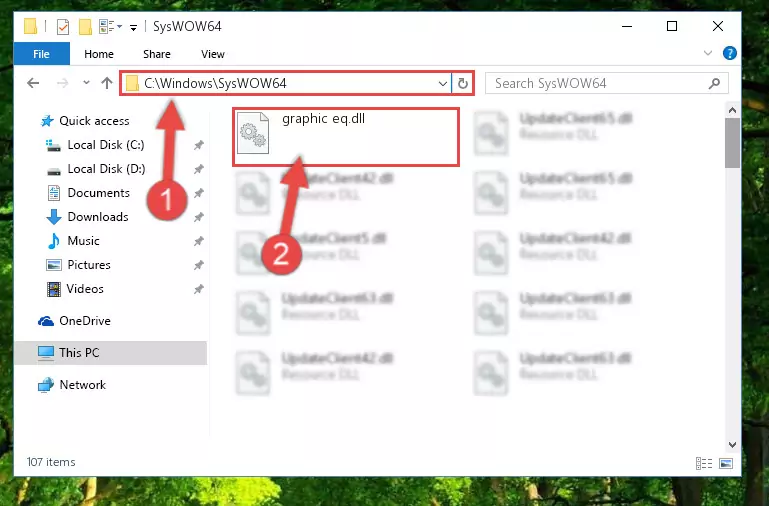Click the Forward navigation arrow
769x506 pixels.
coord(62,83)
